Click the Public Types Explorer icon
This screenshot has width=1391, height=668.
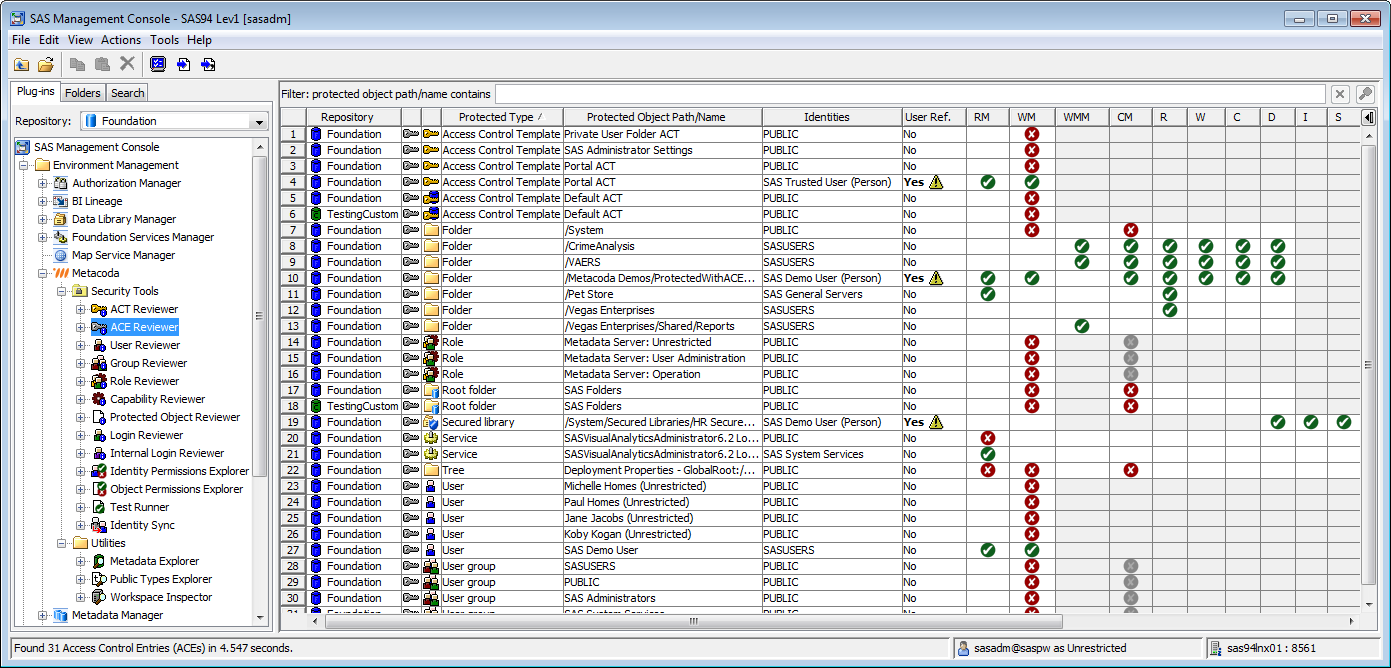(x=99, y=579)
